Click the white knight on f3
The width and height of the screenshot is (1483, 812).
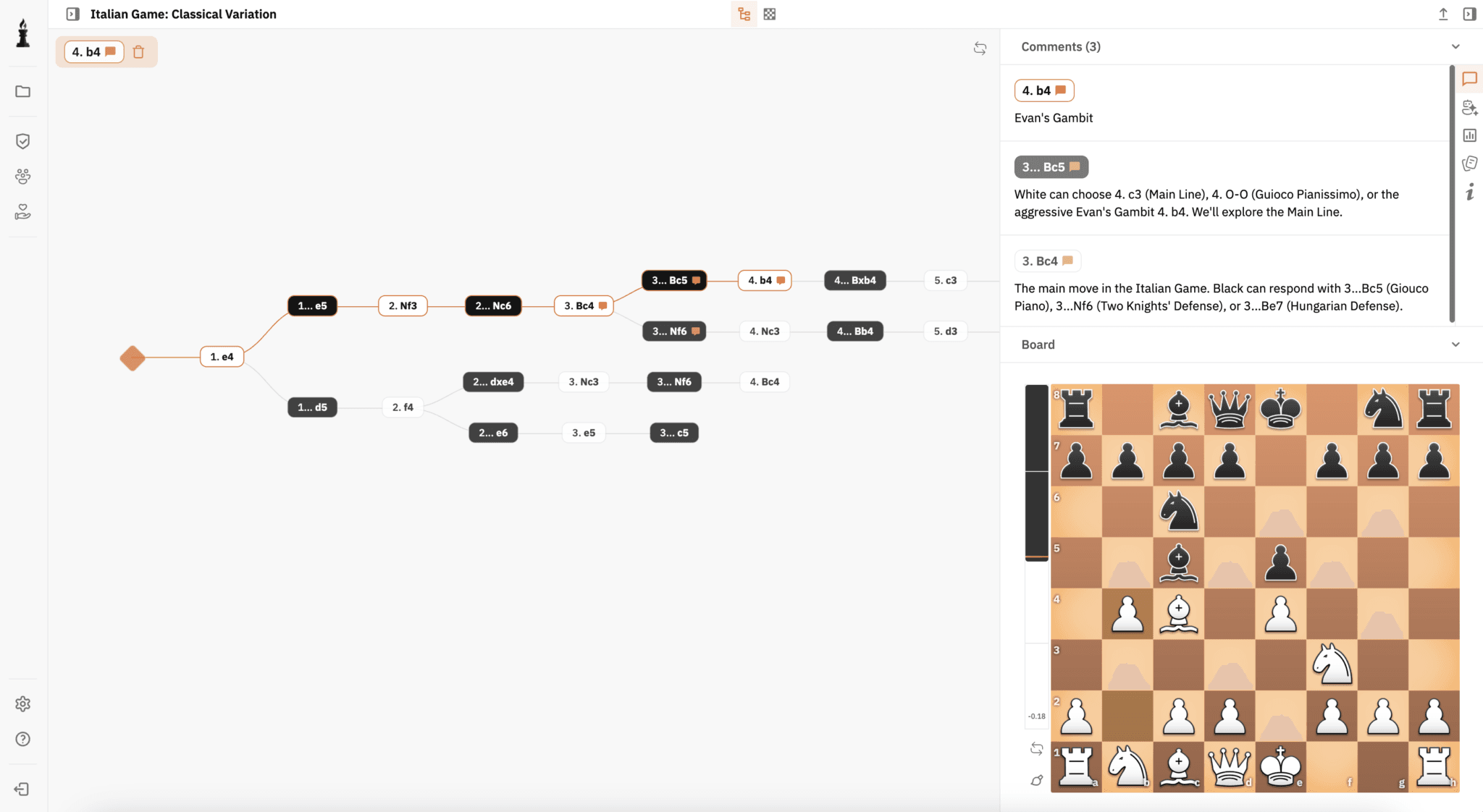tap(1332, 664)
